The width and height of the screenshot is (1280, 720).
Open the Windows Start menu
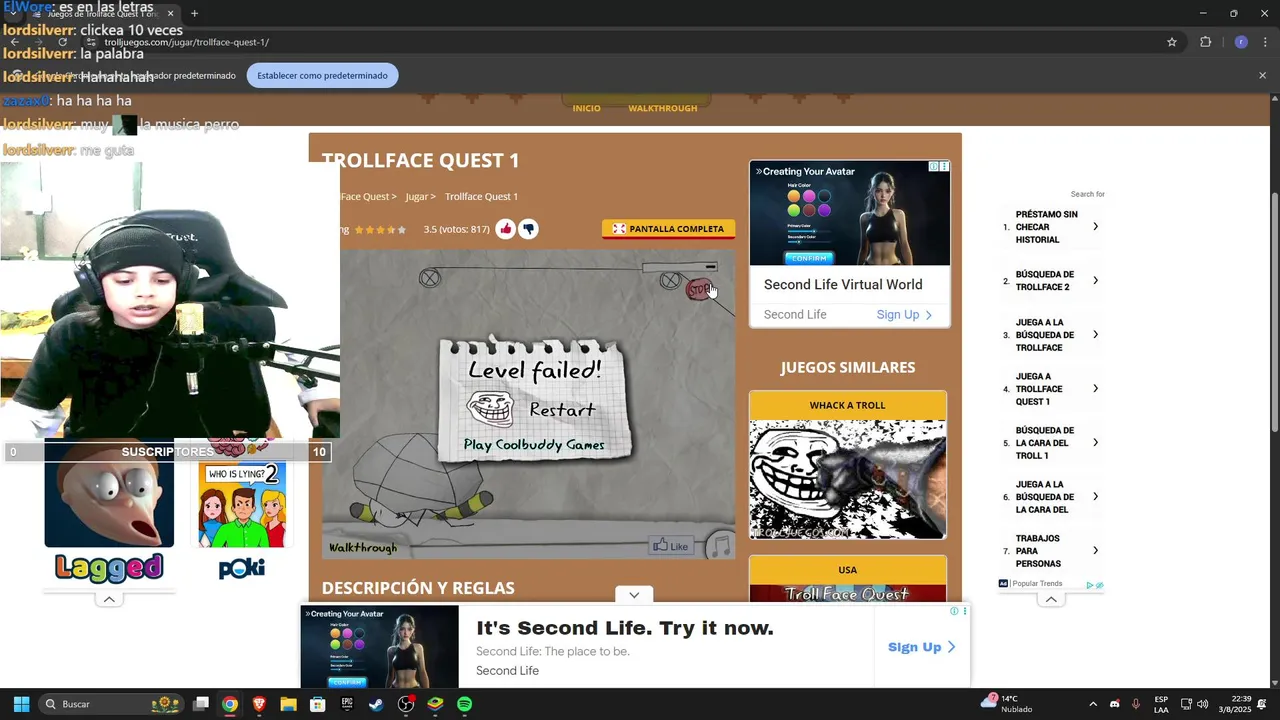[x=21, y=704]
